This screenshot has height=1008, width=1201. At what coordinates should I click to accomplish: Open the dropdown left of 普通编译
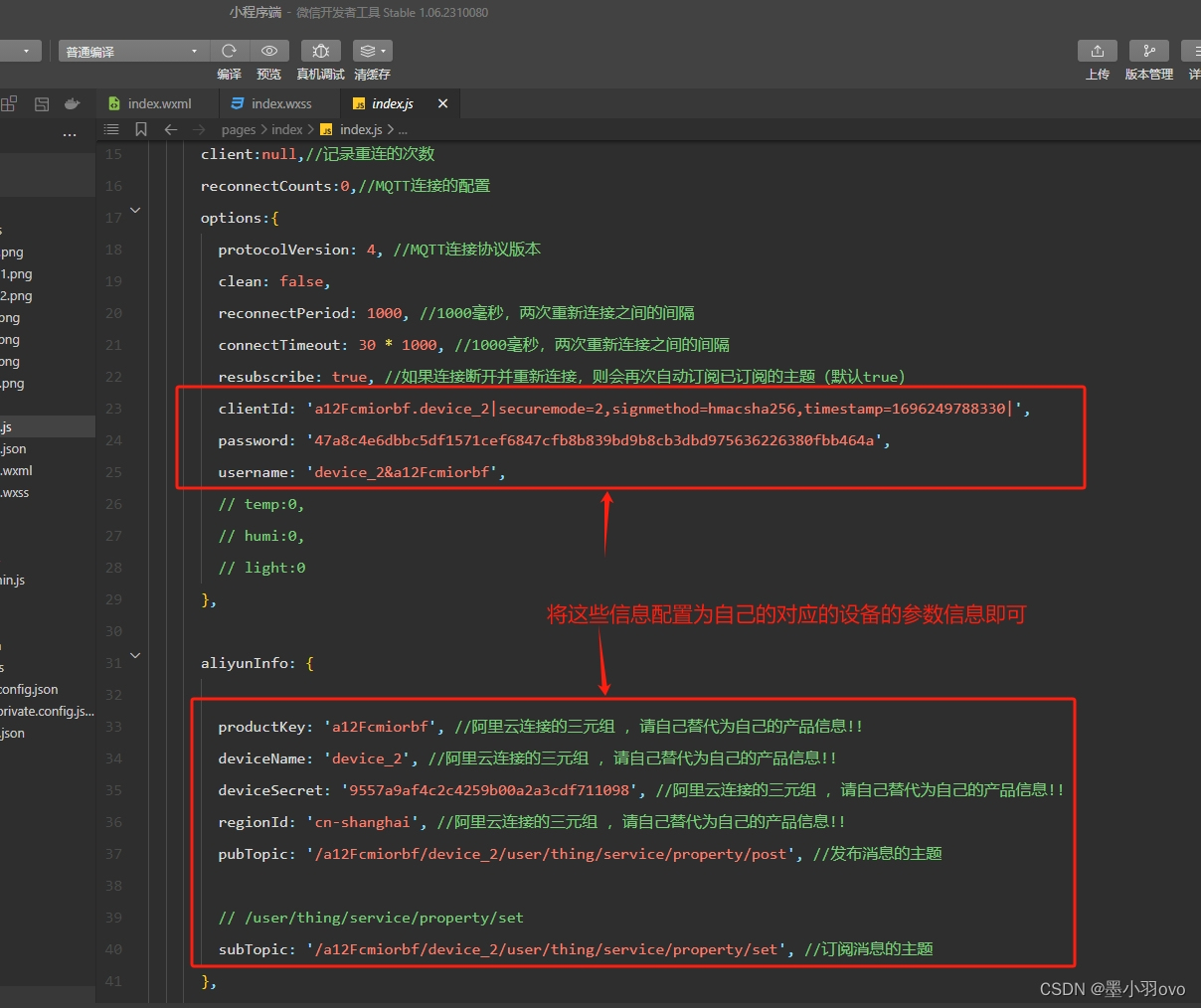pos(20,51)
